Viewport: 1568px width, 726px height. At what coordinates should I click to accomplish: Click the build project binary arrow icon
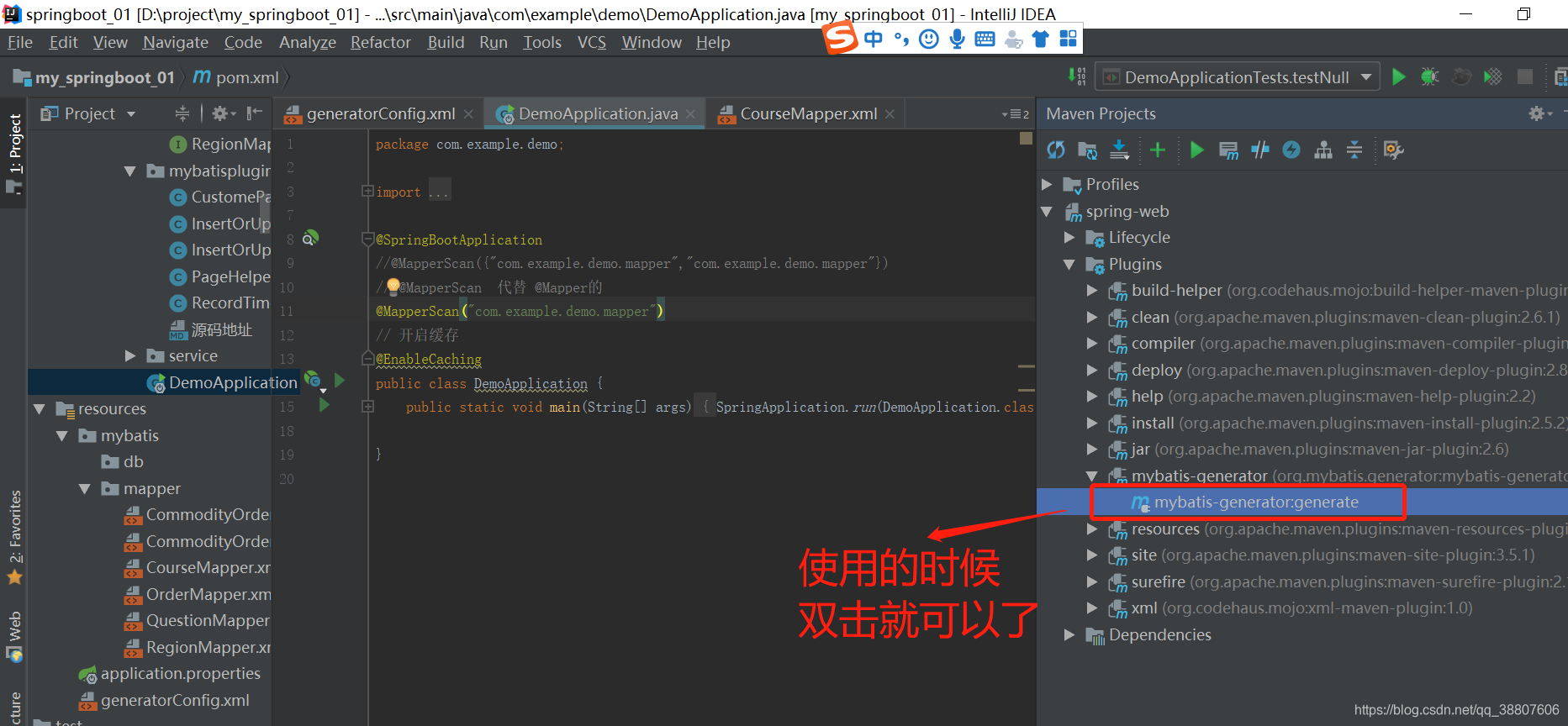point(1077,76)
